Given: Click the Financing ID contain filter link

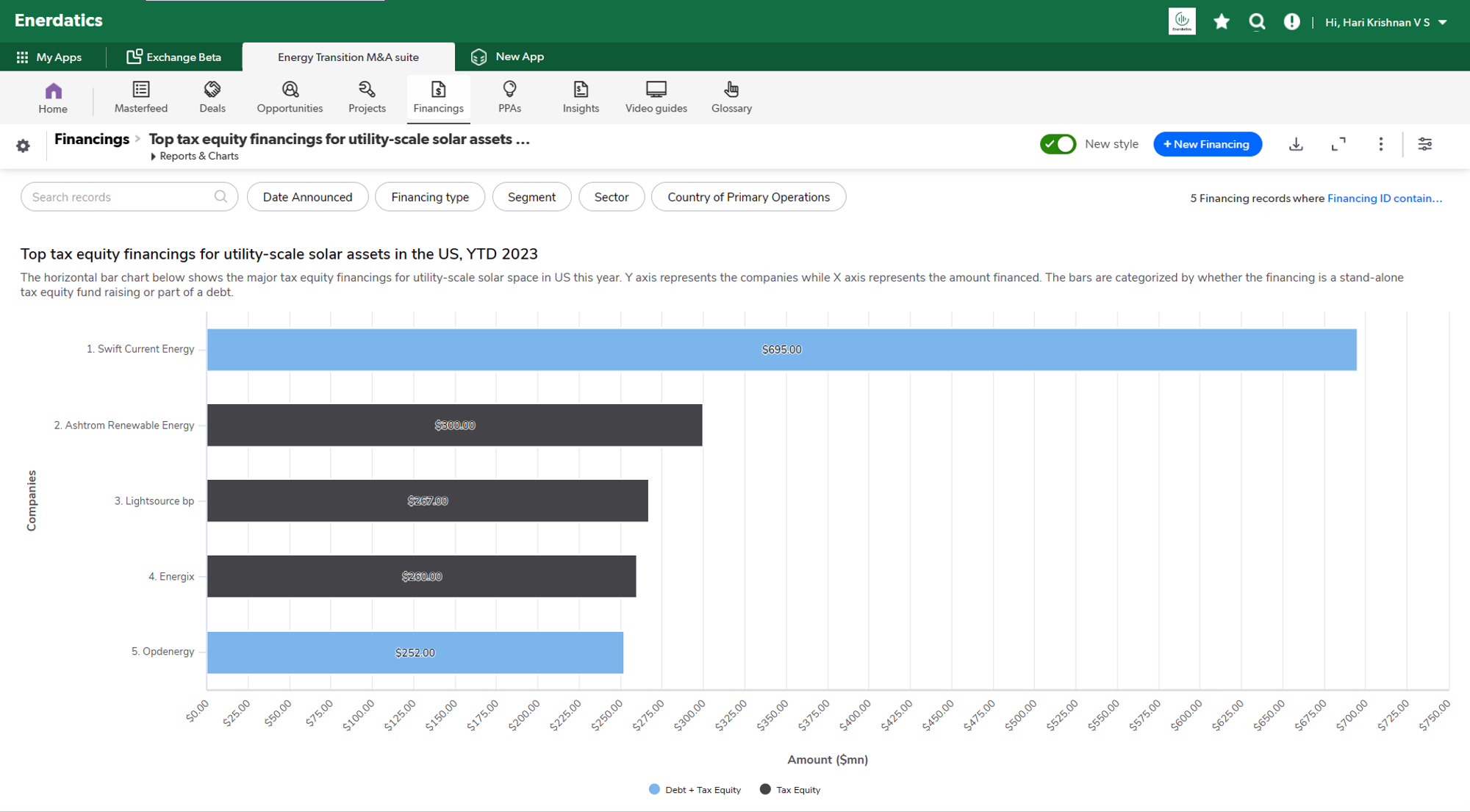Looking at the screenshot, I should click(1384, 198).
